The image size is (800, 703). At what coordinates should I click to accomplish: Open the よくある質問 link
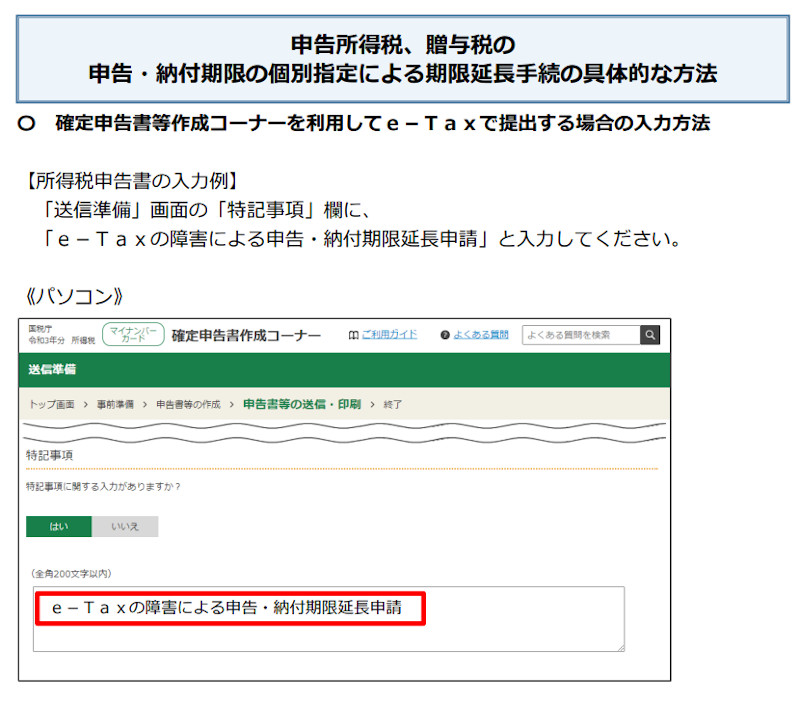(479, 335)
